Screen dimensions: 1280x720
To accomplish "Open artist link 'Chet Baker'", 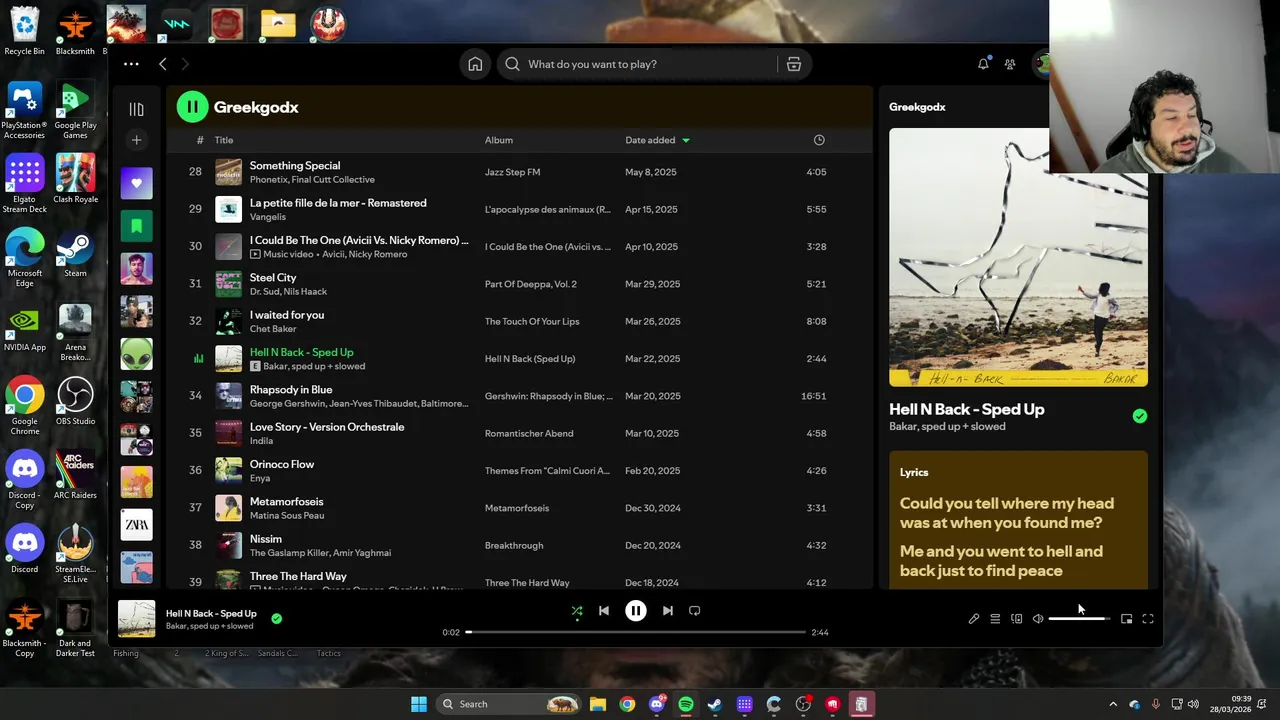I will point(273,329).
